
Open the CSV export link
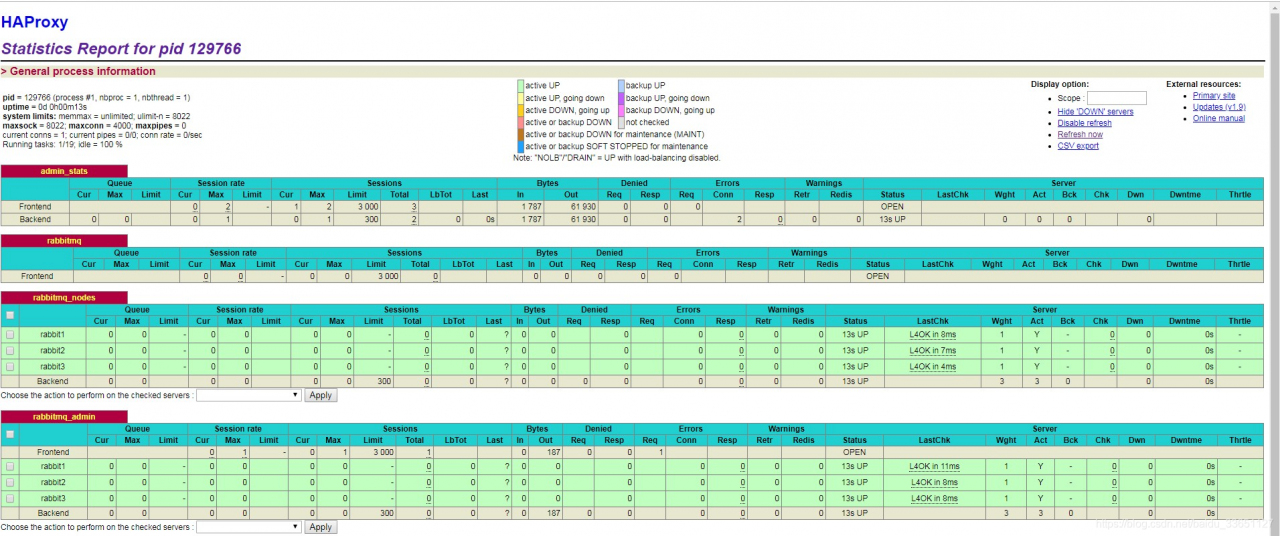[x=1078, y=146]
